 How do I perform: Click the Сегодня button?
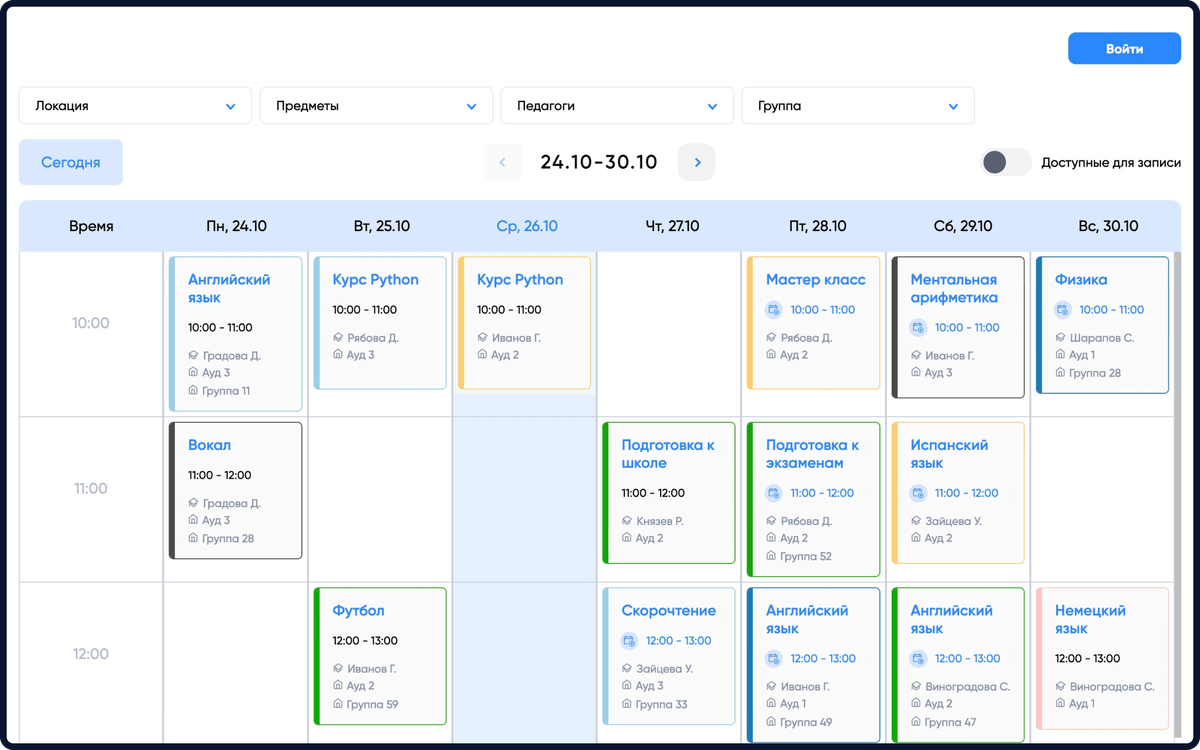click(70, 162)
